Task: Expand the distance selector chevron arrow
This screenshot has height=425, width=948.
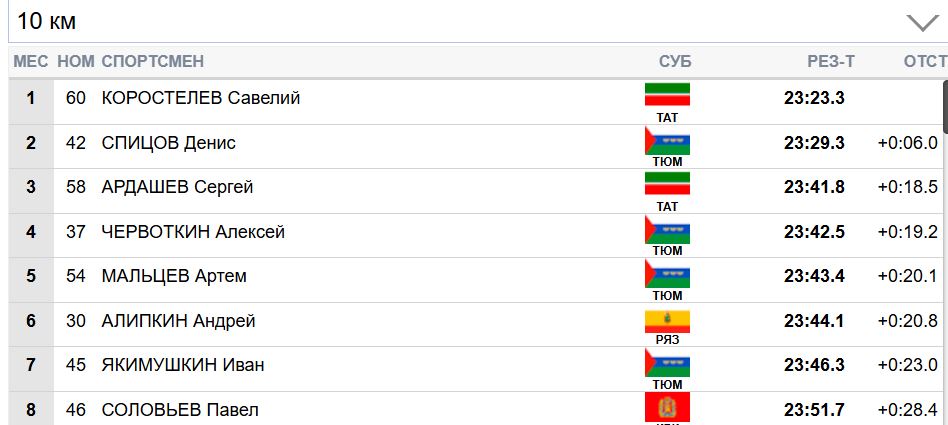Action: 920,22
